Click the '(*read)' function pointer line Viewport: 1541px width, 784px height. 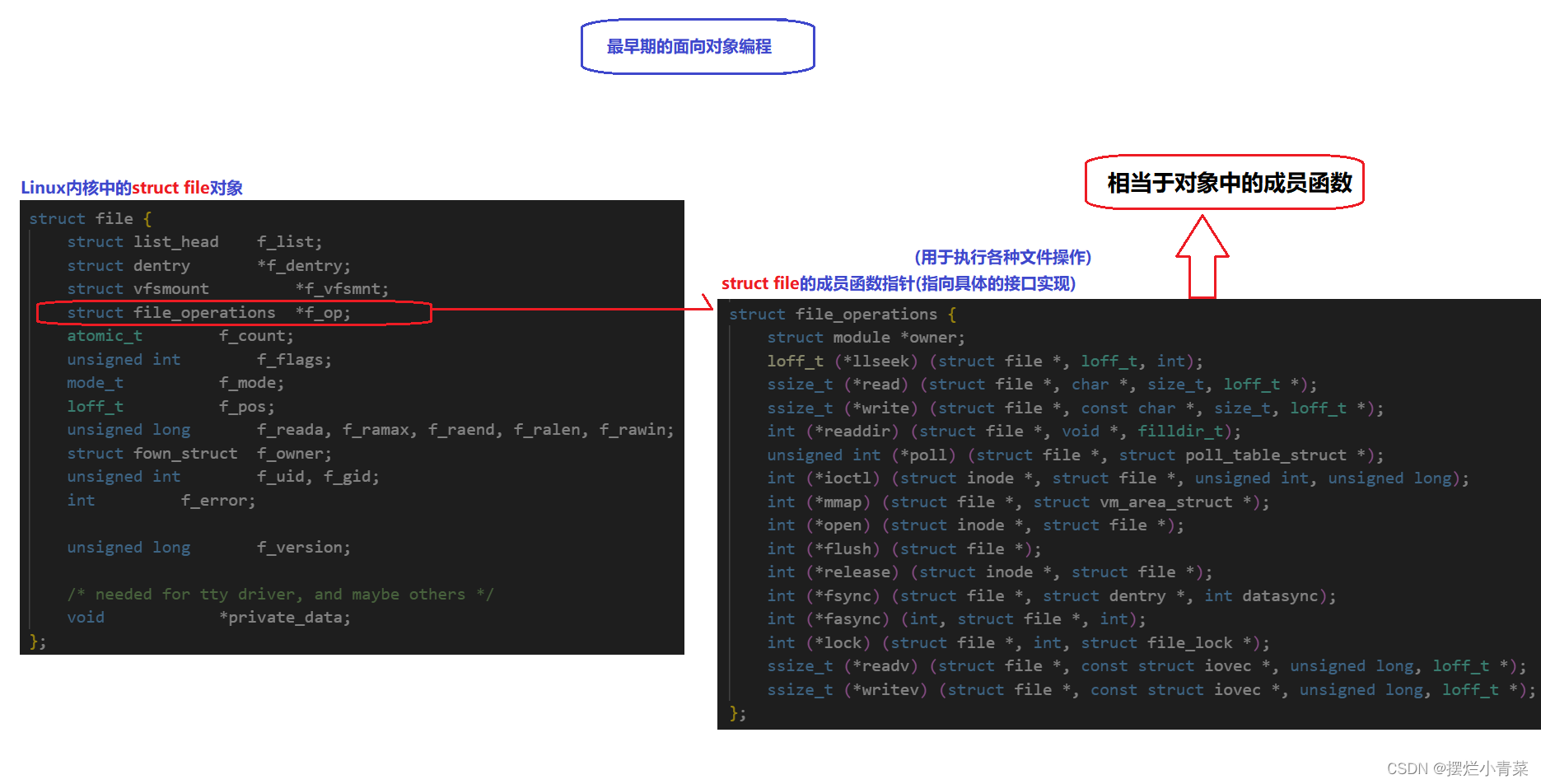pos(1042,385)
